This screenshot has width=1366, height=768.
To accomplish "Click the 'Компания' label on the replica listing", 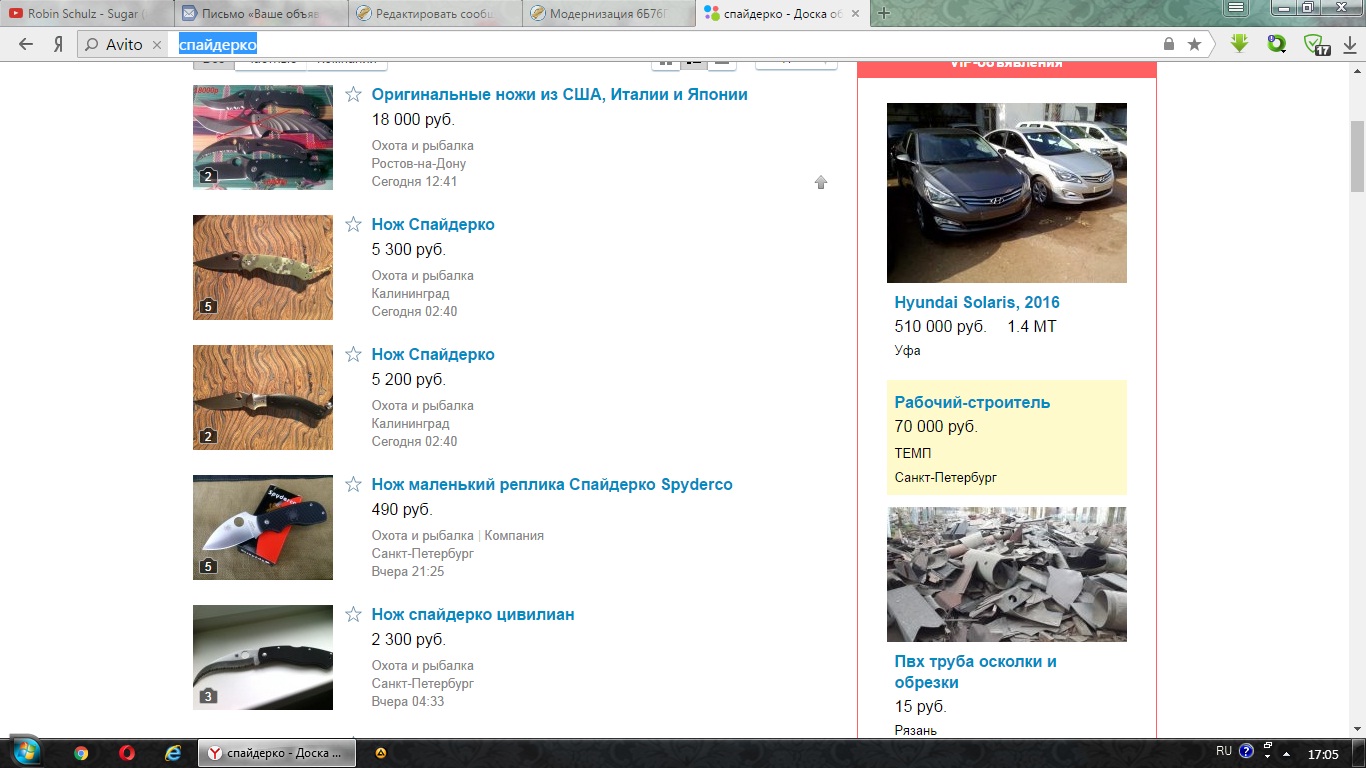I will [514, 536].
